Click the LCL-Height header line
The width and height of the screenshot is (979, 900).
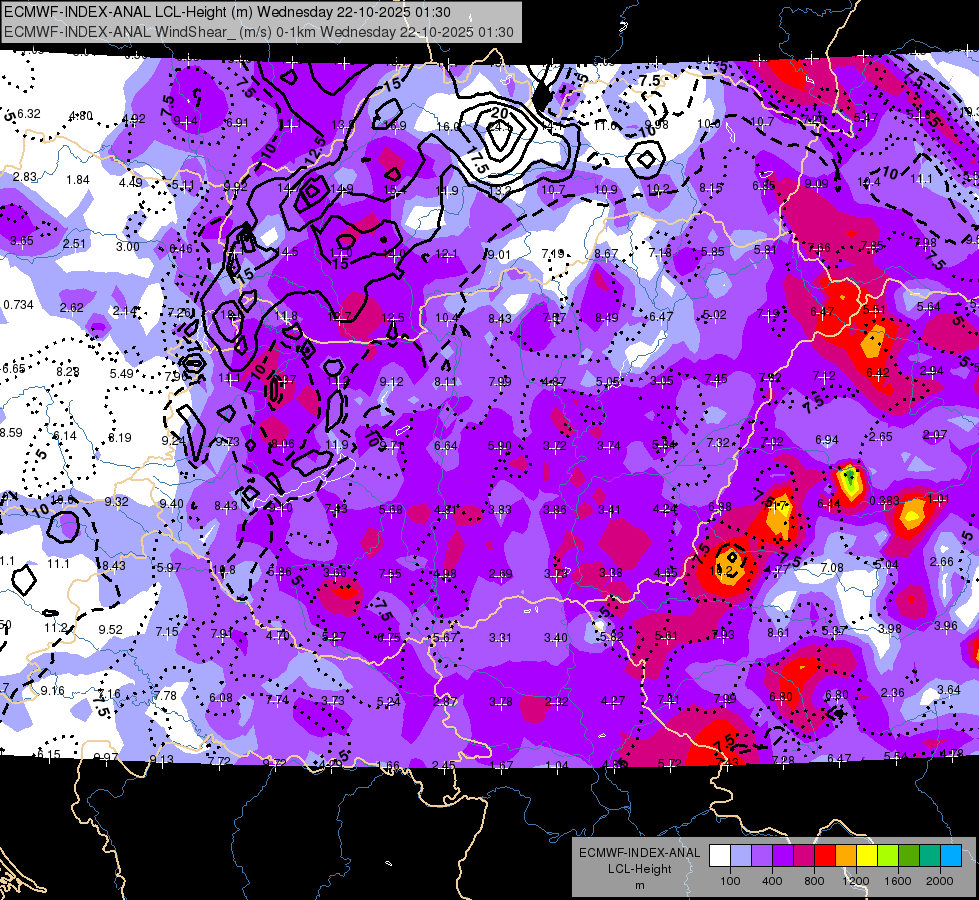click(227, 12)
